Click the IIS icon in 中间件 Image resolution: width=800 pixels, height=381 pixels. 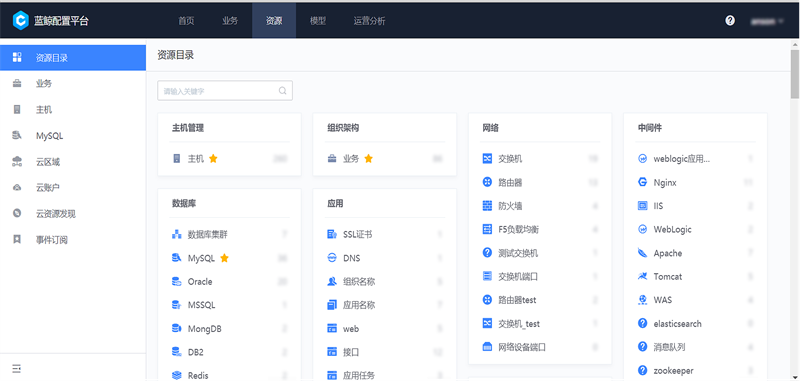coord(642,206)
